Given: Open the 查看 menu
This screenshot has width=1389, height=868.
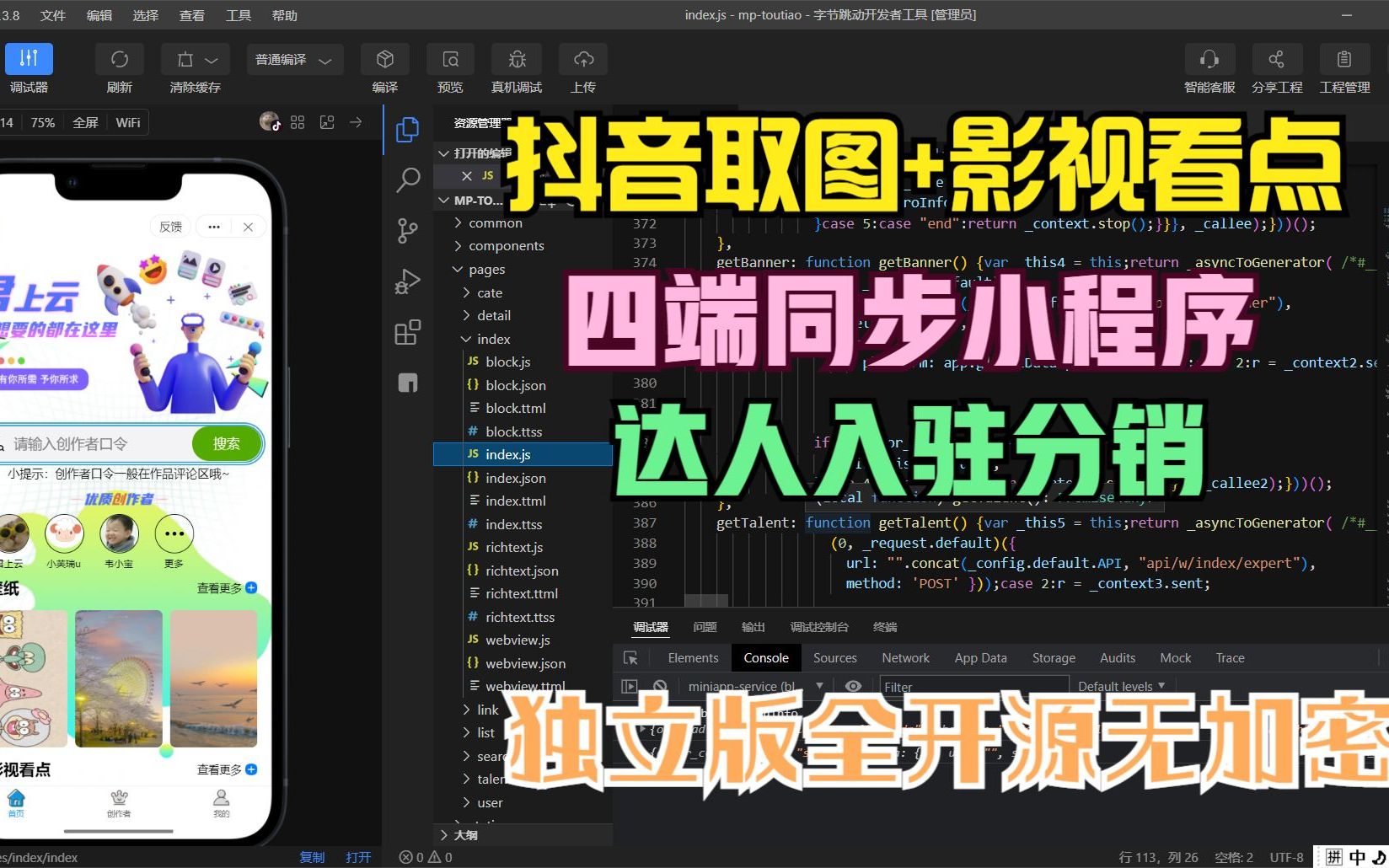Looking at the screenshot, I should [192, 15].
